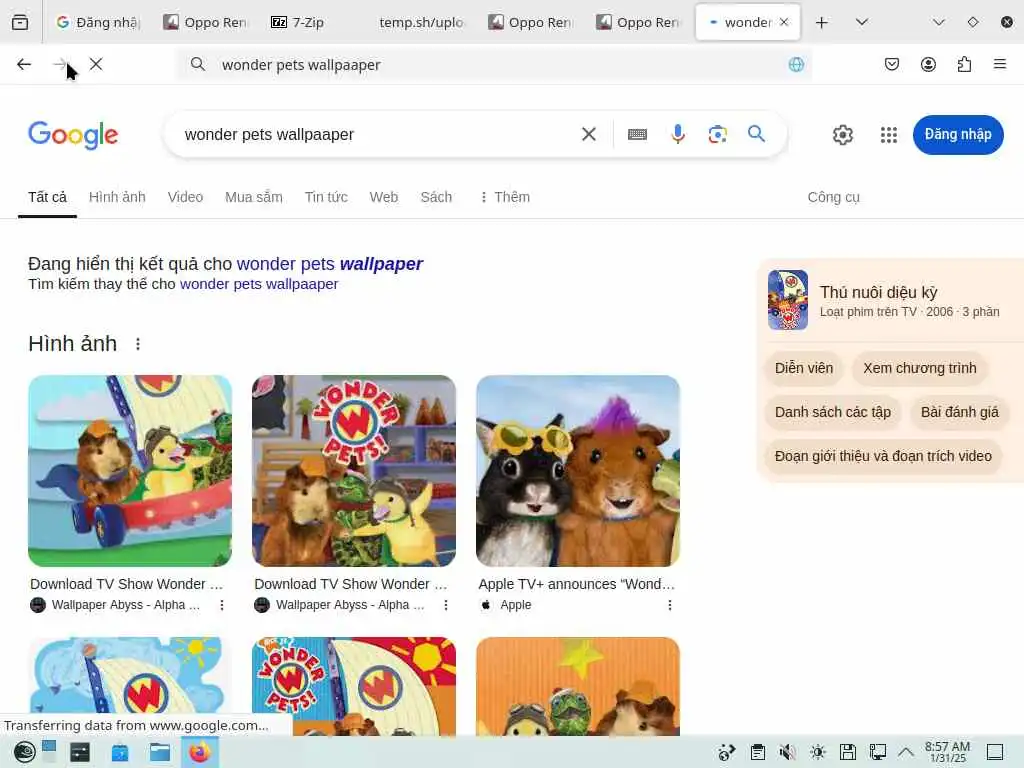Open the taskbar start menu icon
The height and width of the screenshot is (768, 1024).
[x=25, y=752]
